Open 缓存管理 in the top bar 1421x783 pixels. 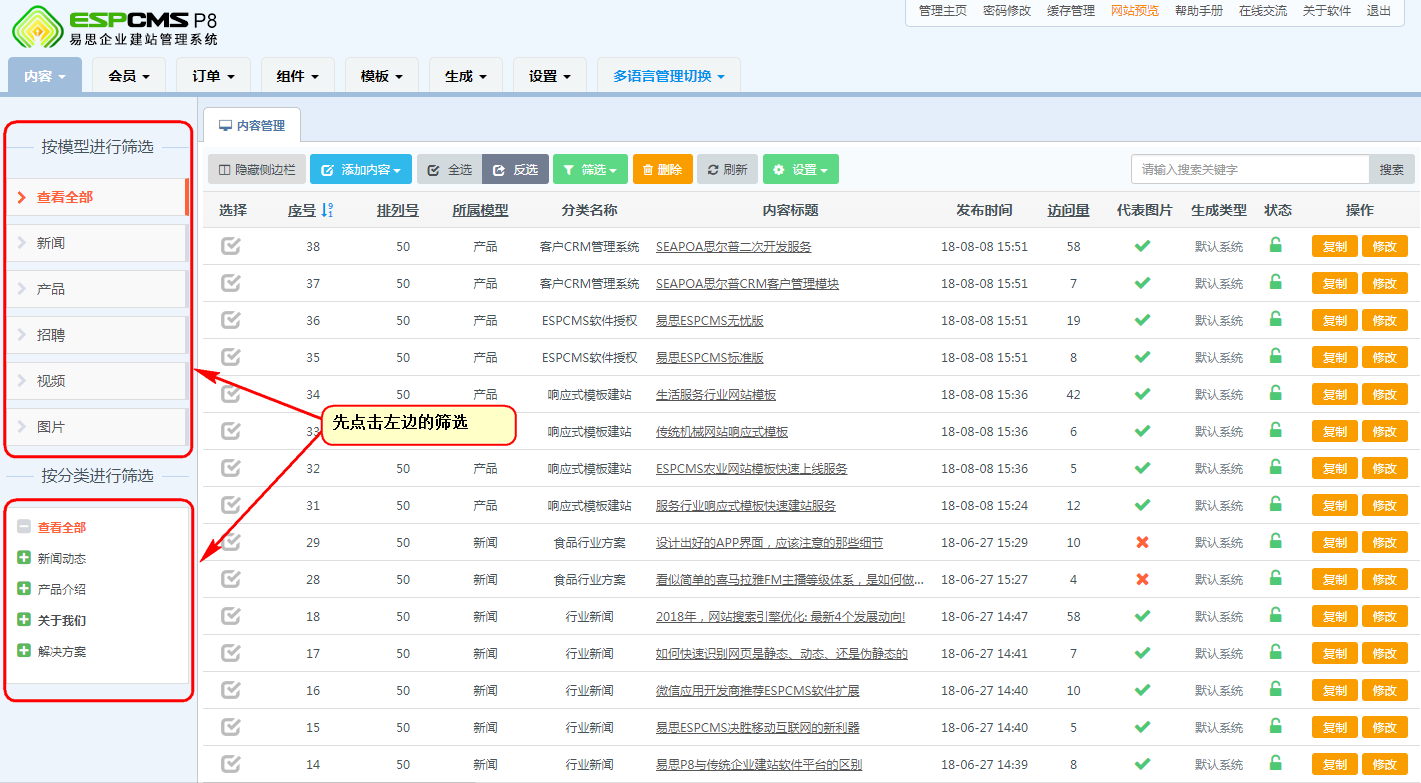[x=1071, y=11]
